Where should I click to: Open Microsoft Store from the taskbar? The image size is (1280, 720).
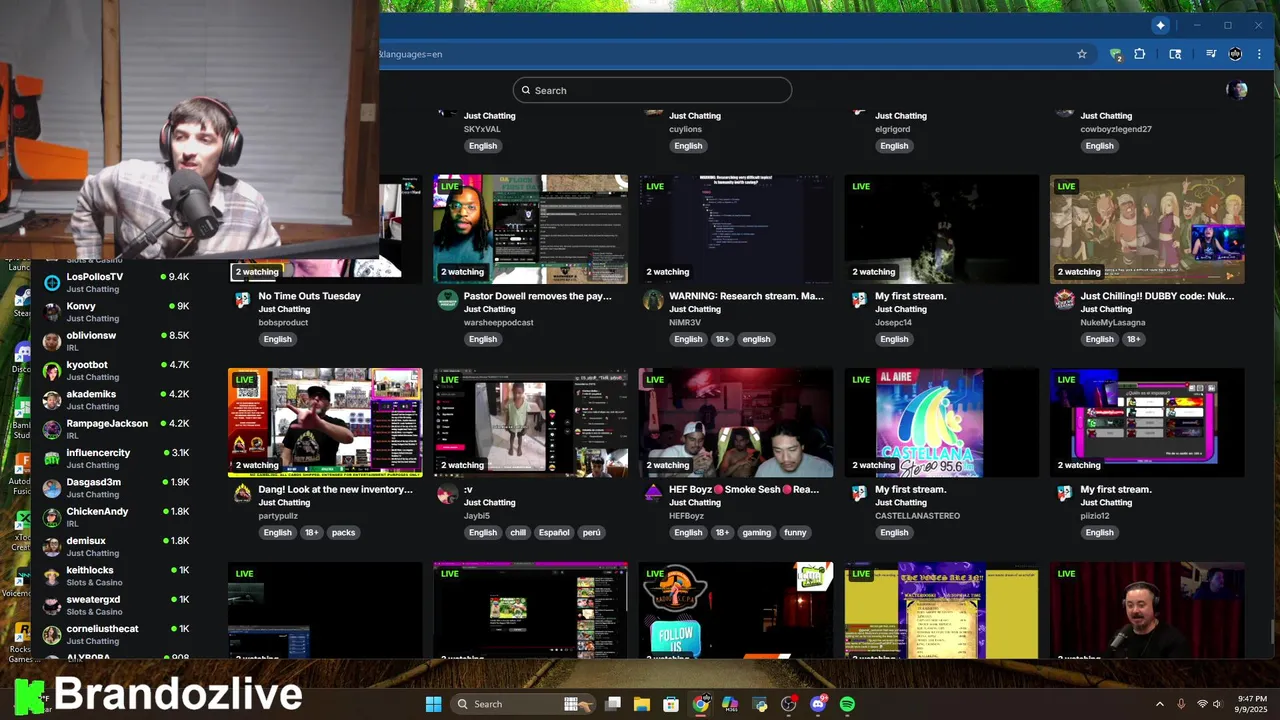point(671,704)
